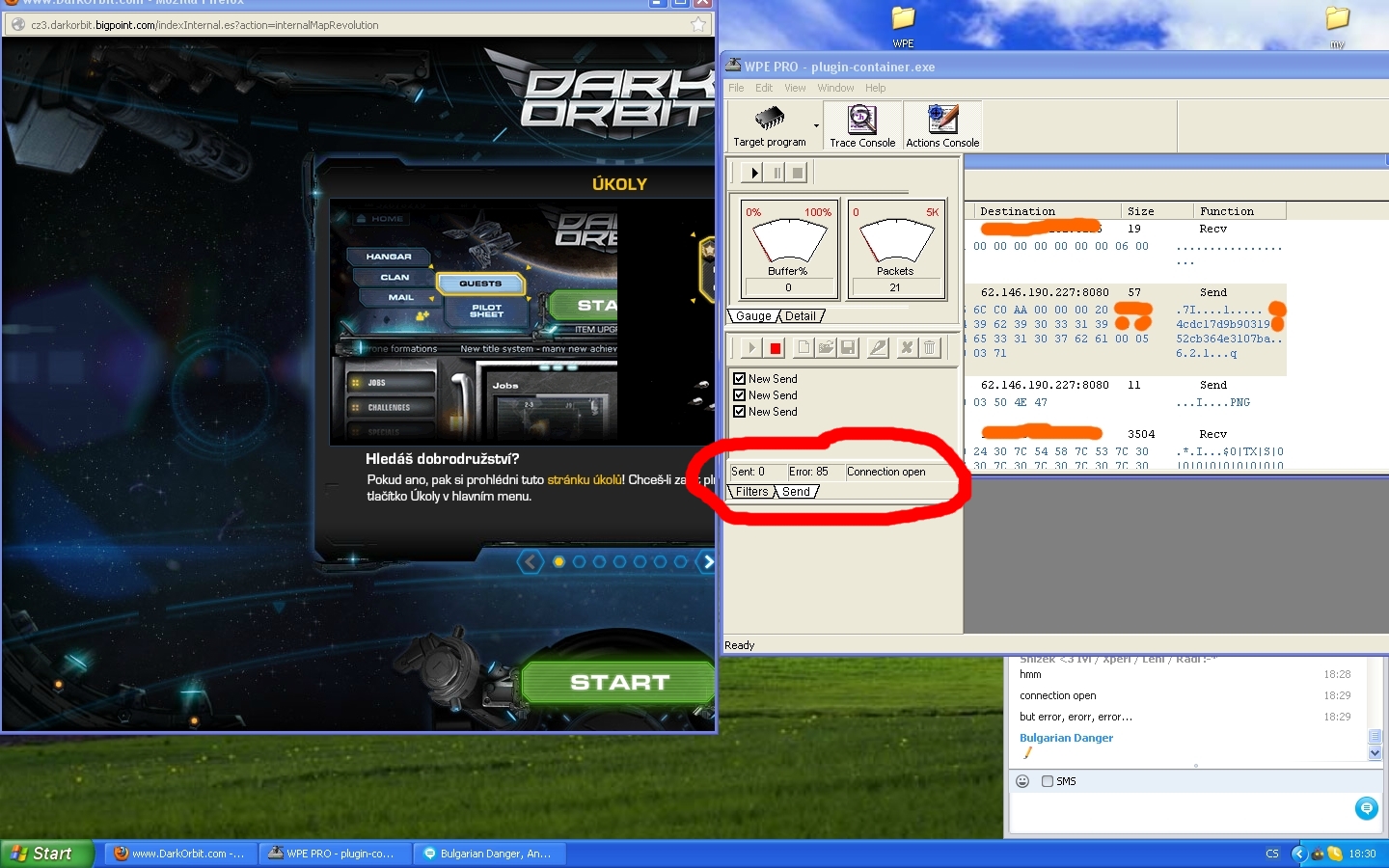Click the Size column header
1389x868 pixels.
click(1156, 211)
